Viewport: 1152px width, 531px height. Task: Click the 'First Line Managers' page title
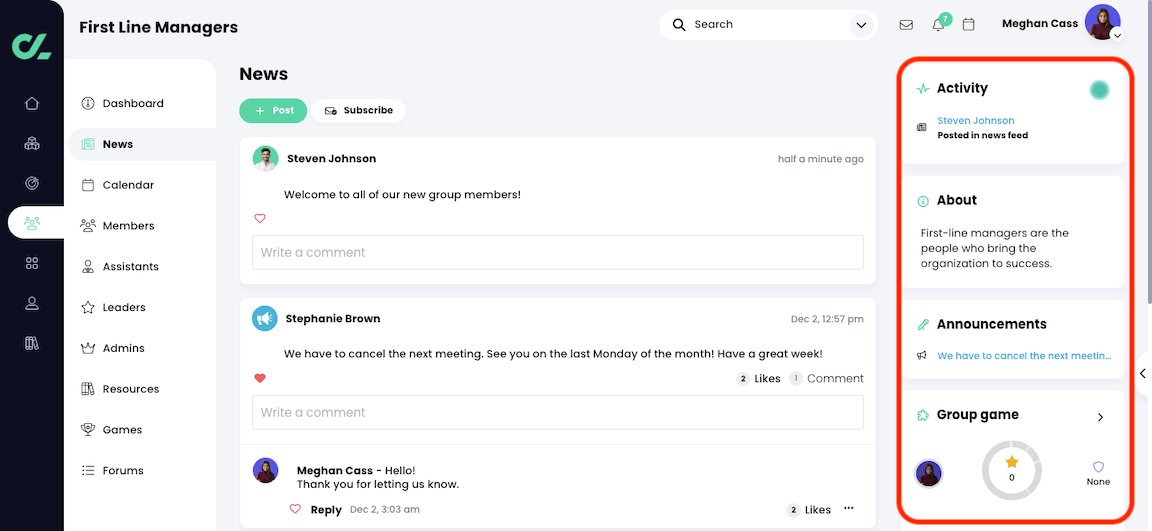click(159, 27)
